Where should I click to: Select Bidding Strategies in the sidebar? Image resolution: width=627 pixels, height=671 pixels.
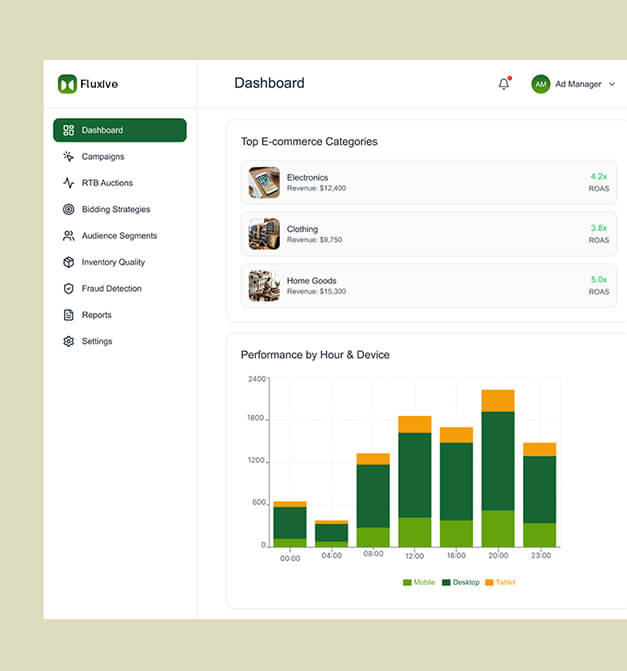click(x=120, y=209)
